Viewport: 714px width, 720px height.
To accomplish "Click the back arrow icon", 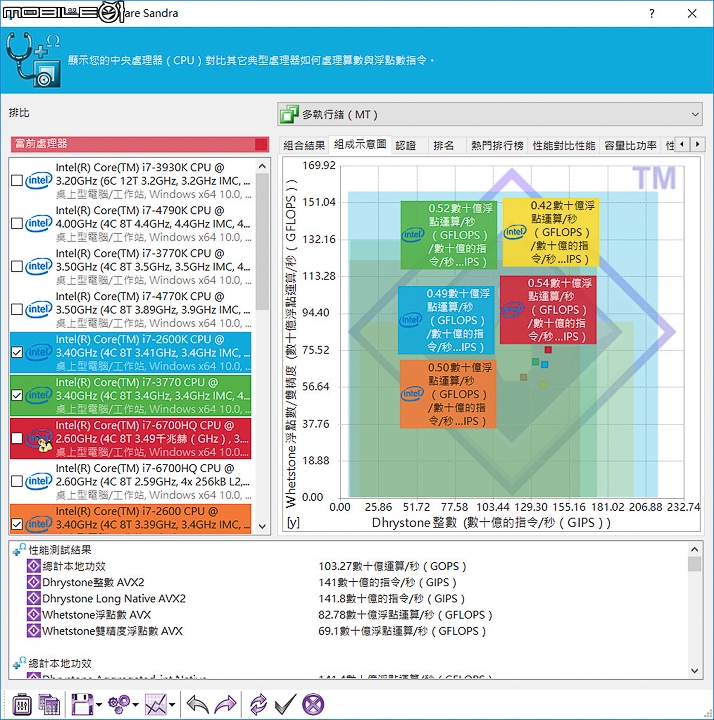I will pyautogui.click(x=197, y=704).
